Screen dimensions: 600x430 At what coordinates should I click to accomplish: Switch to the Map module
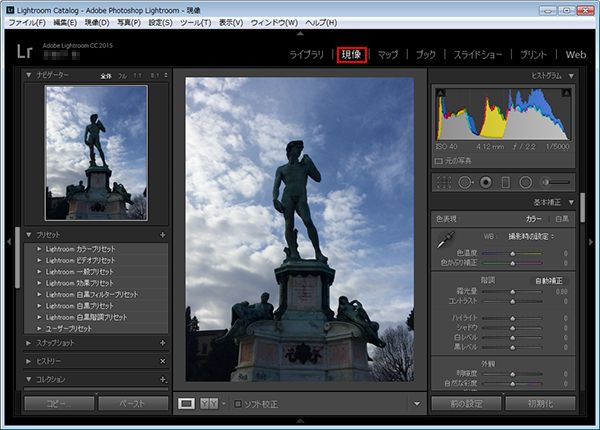[388, 55]
